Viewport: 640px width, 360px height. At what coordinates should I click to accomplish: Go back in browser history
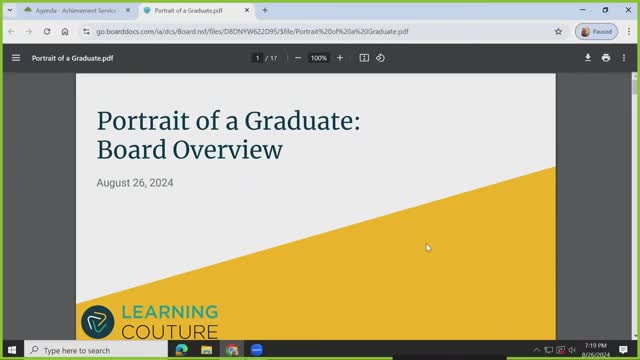[x=11, y=31]
